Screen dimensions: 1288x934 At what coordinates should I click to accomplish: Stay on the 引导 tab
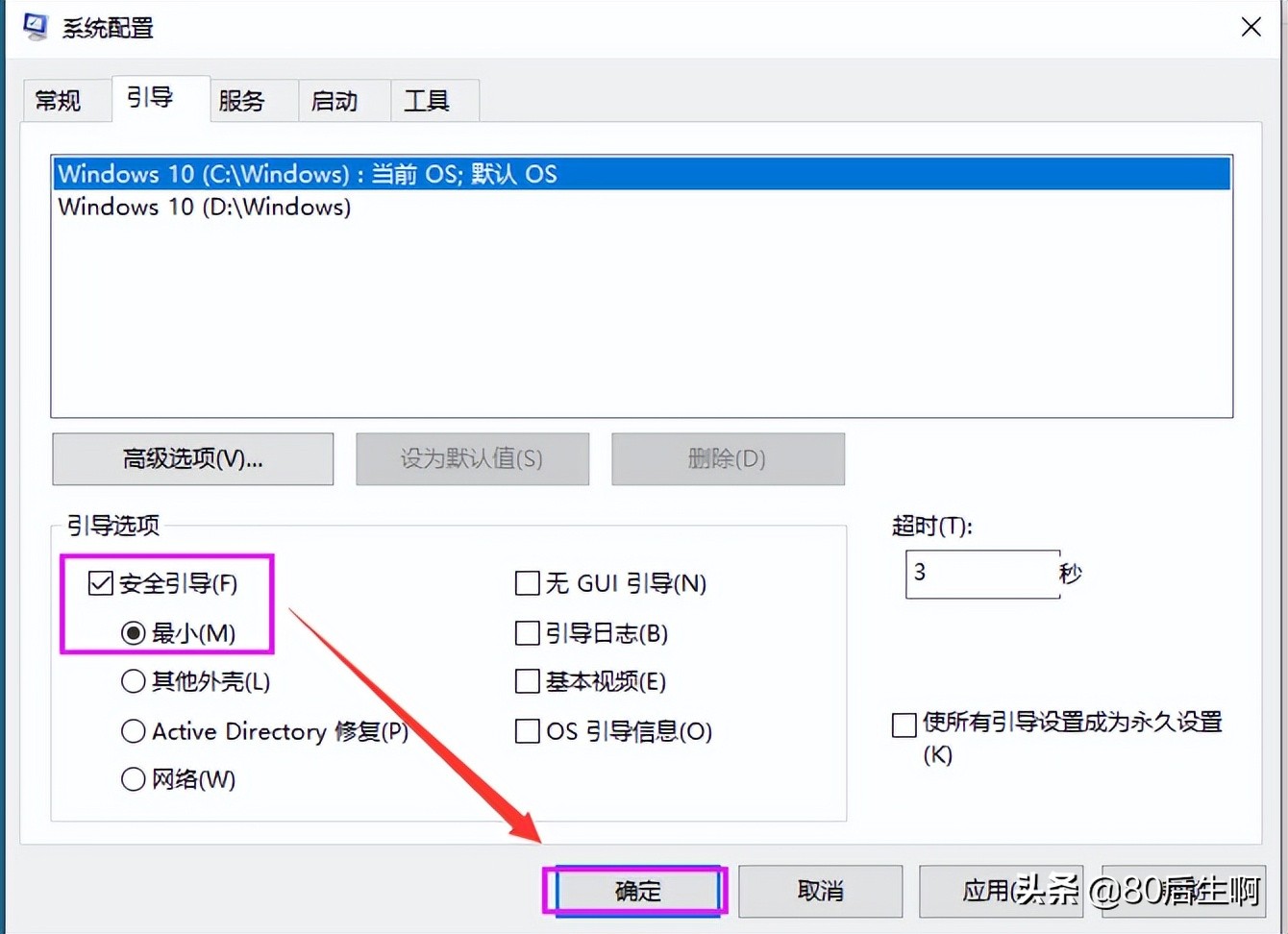tap(151, 96)
